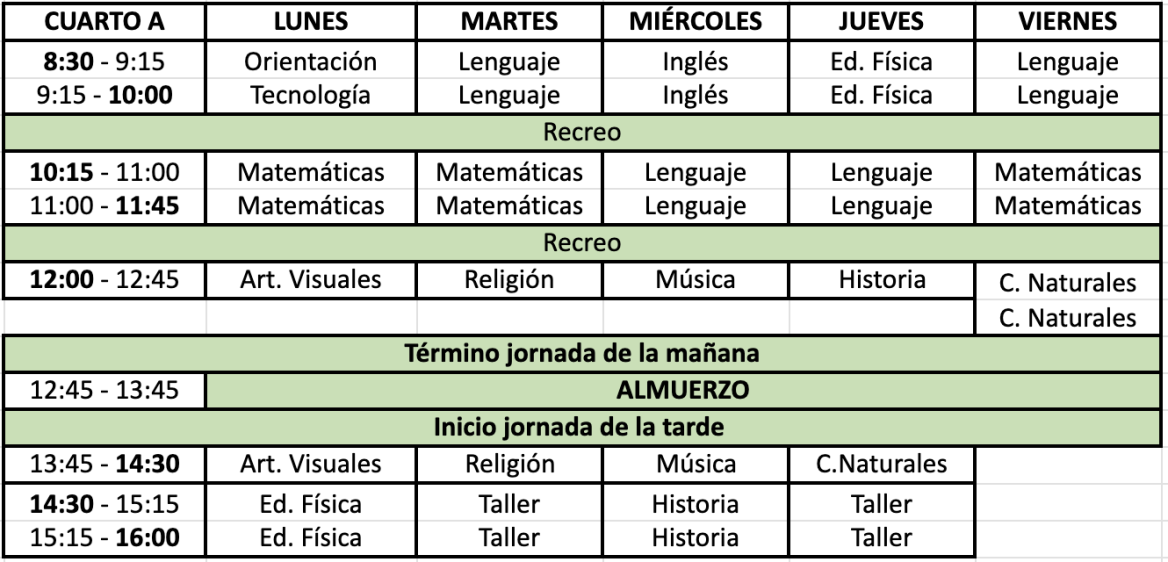Select the CUARTO A header cell
Image resolution: width=1168 pixels, height=562 pixels.
[x=104, y=22]
